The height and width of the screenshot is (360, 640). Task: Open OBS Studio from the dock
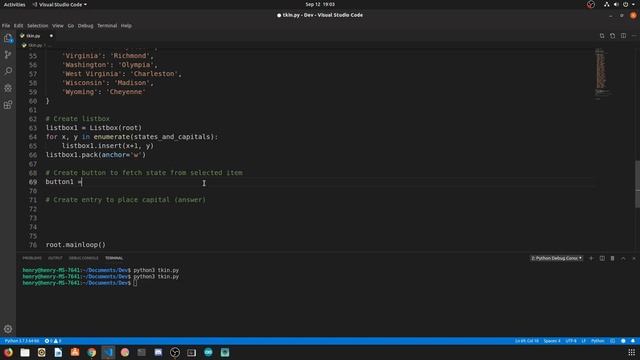click(x=175, y=352)
